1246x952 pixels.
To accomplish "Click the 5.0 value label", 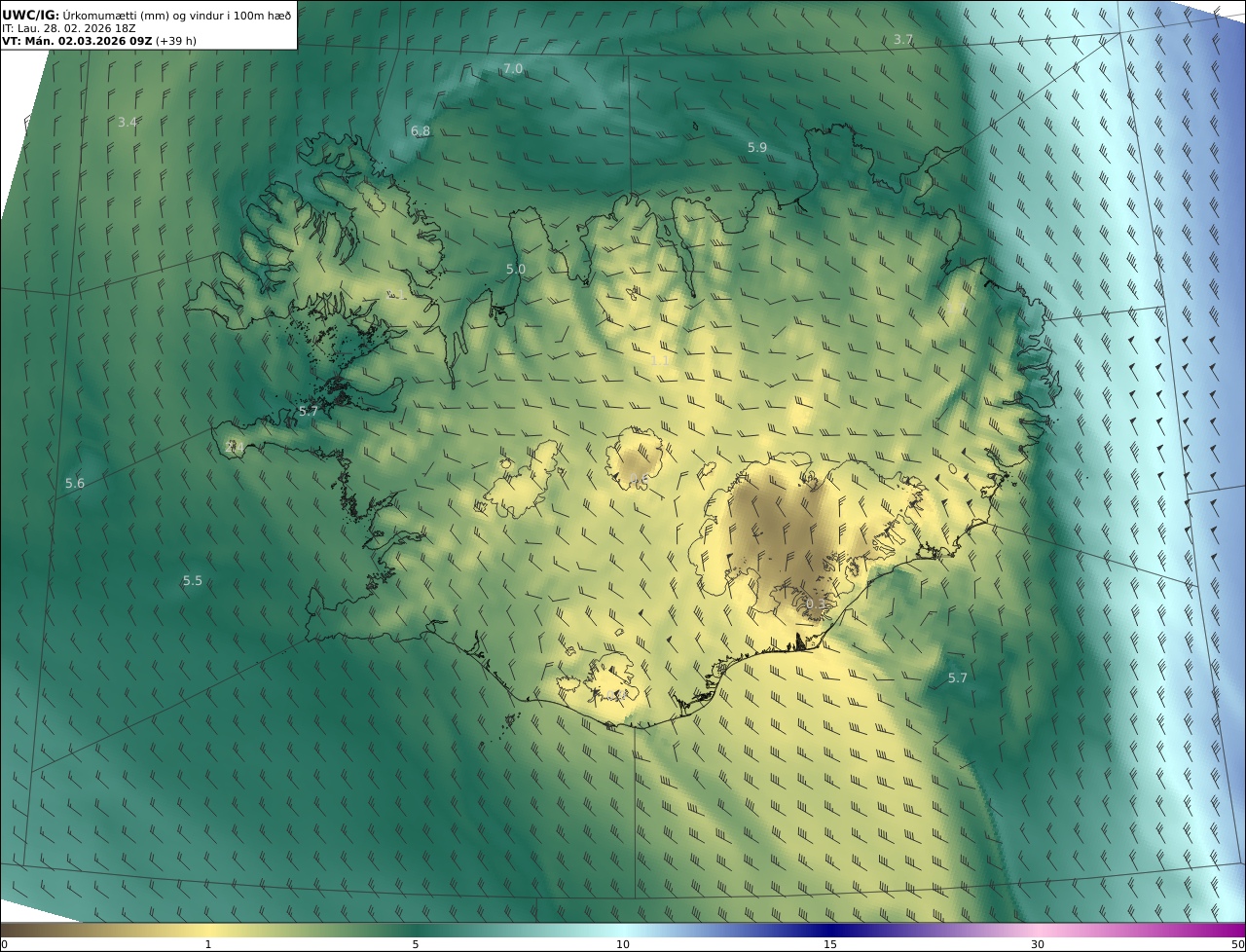I will [516, 269].
